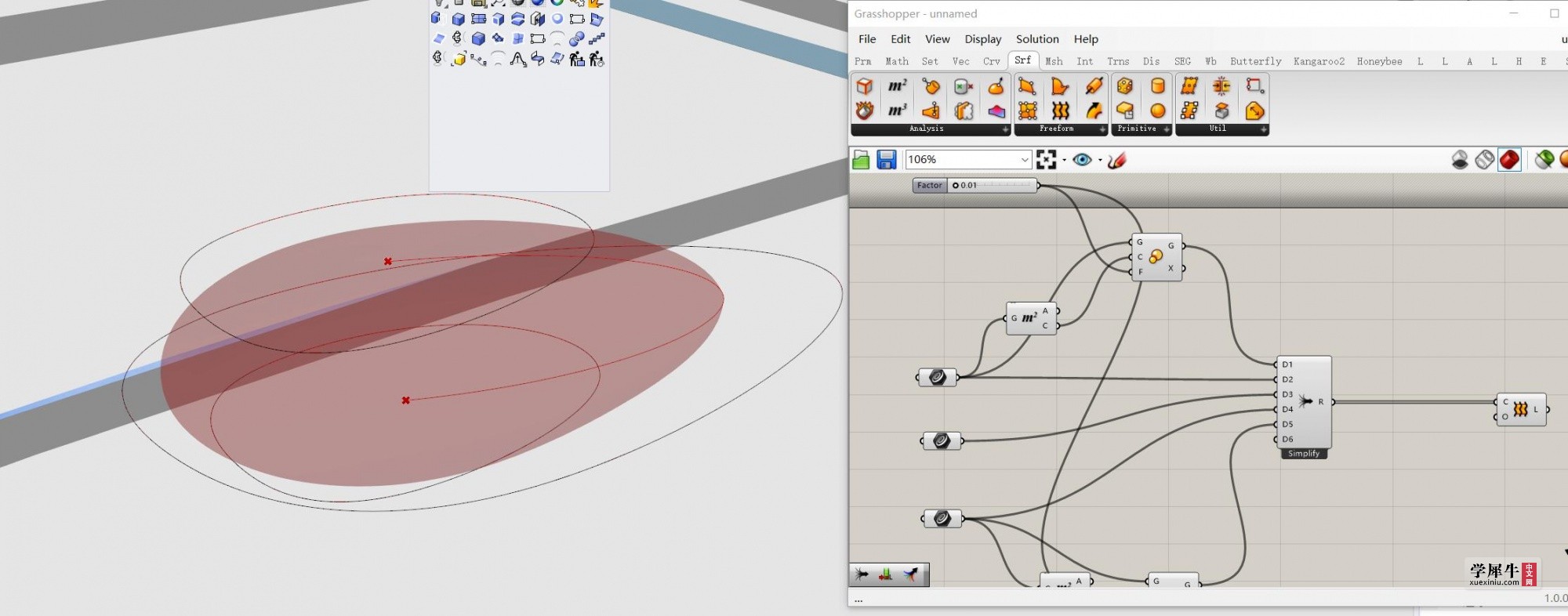Save the Grasshopper document with the floppy icon
Viewport: 1568px width, 616px height.
click(887, 160)
